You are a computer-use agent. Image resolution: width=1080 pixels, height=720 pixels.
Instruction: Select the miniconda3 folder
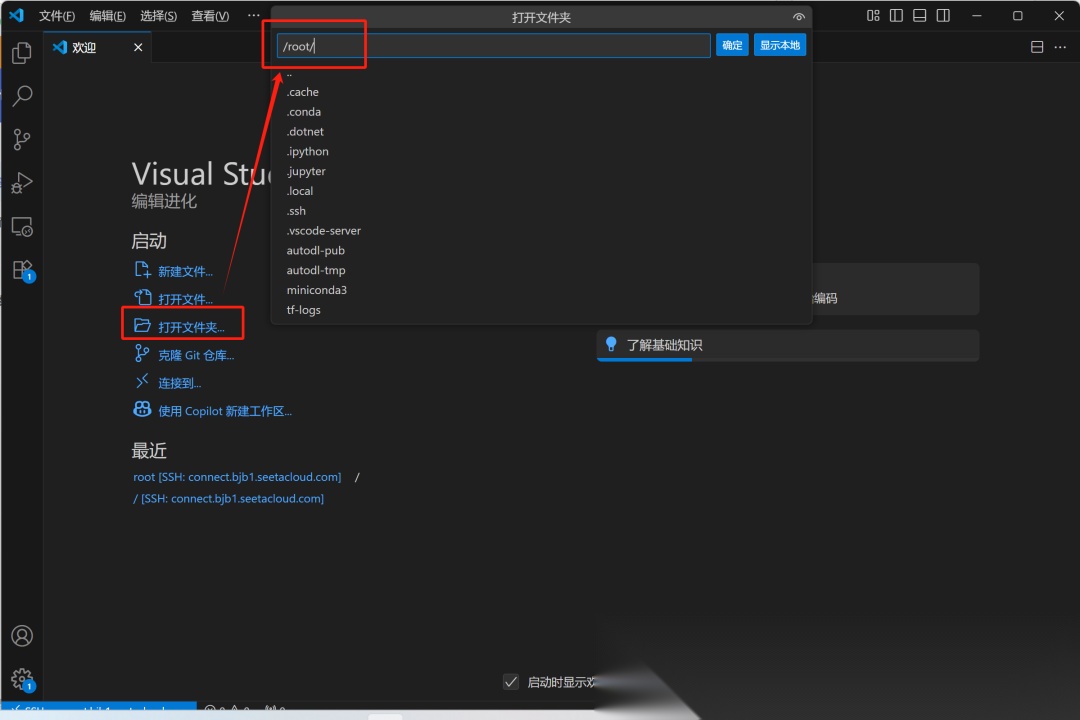pos(541,290)
